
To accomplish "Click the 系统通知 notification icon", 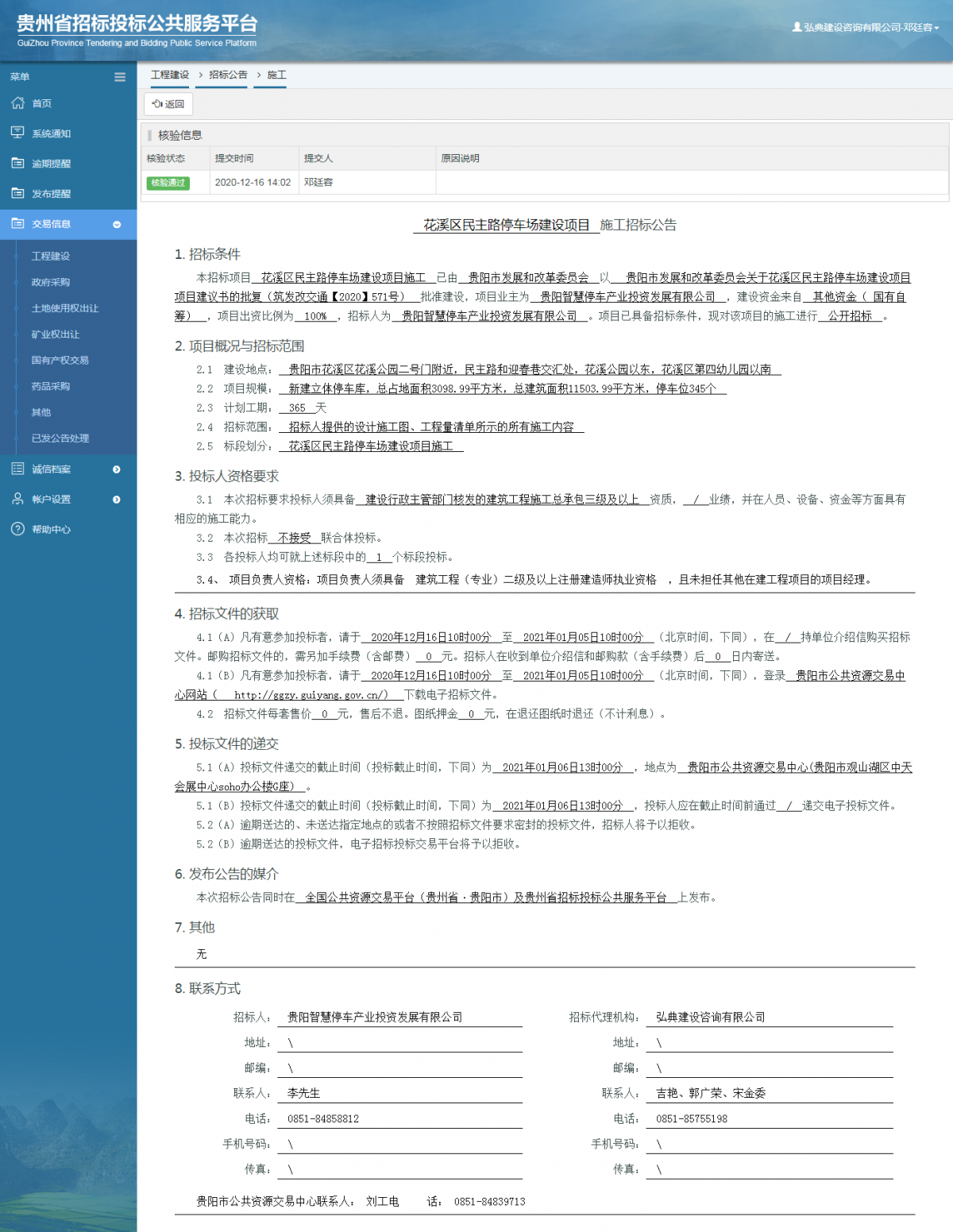I will point(17,133).
